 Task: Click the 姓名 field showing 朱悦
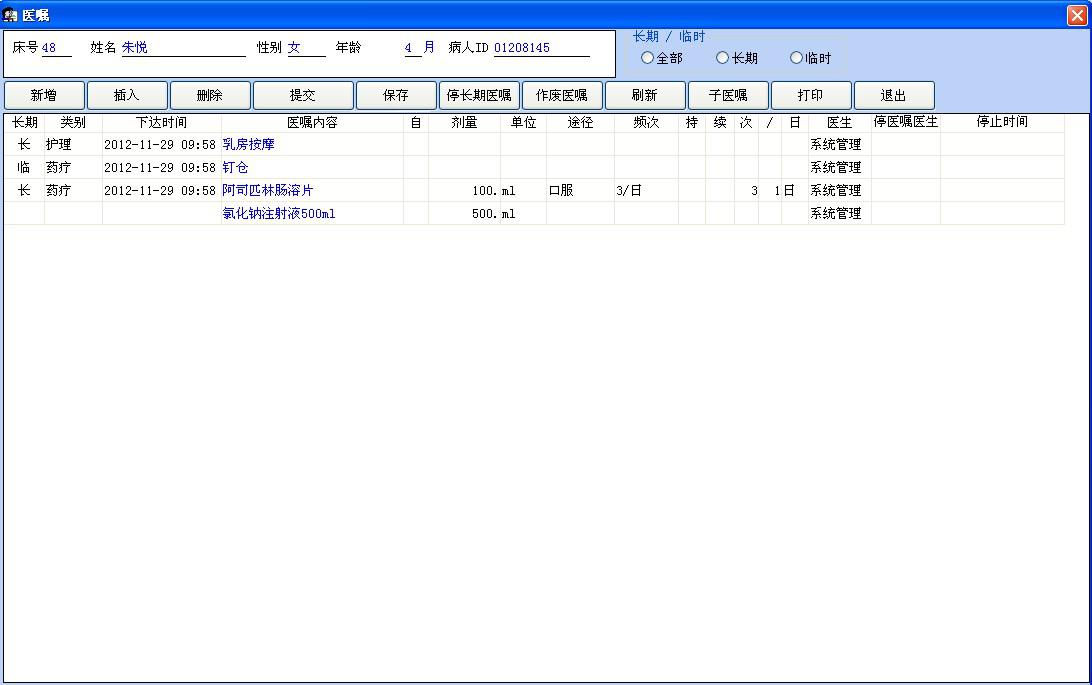182,48
